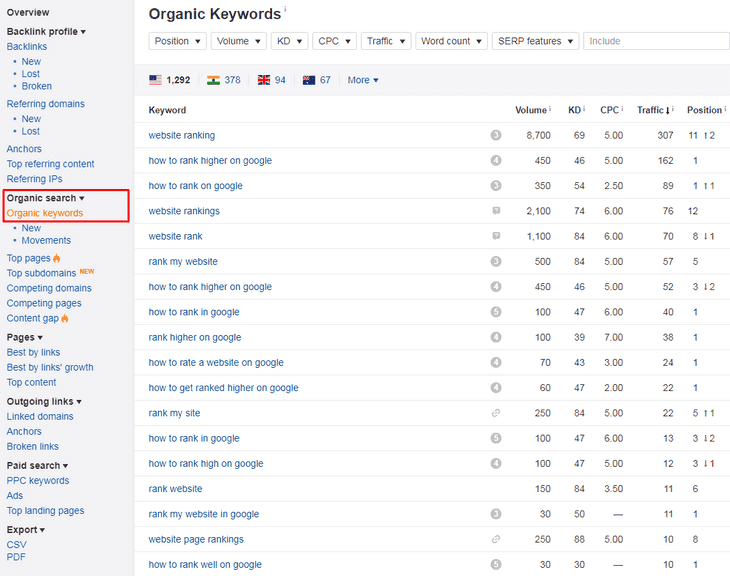The image size is (730, 576).
Task: Click the info icon next to Organic Keywords title
Action: click(285, 9)
